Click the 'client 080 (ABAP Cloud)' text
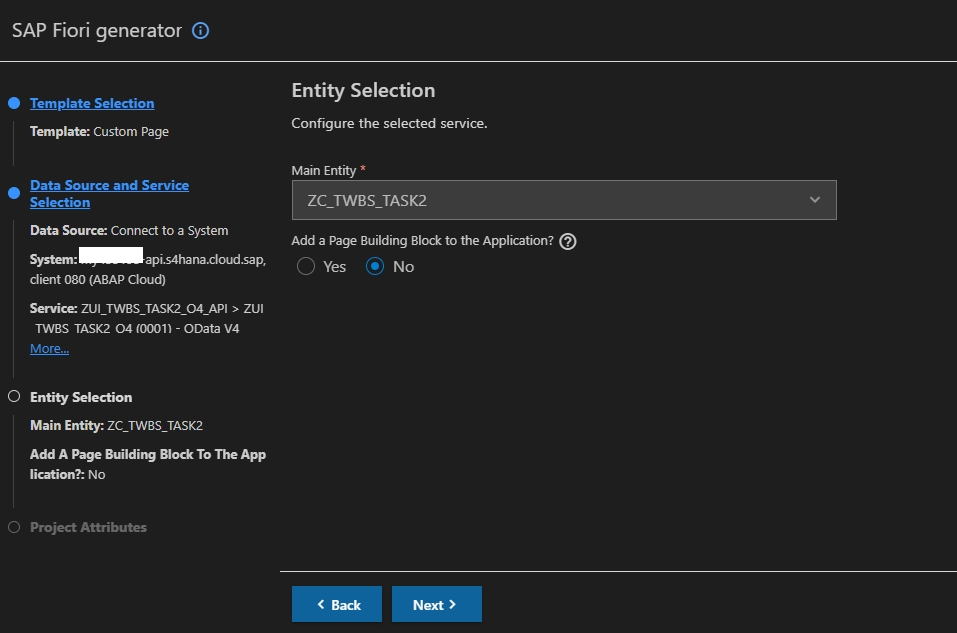Screen dimensions: 957x633 pyautogui.click(x=98, y=280)
